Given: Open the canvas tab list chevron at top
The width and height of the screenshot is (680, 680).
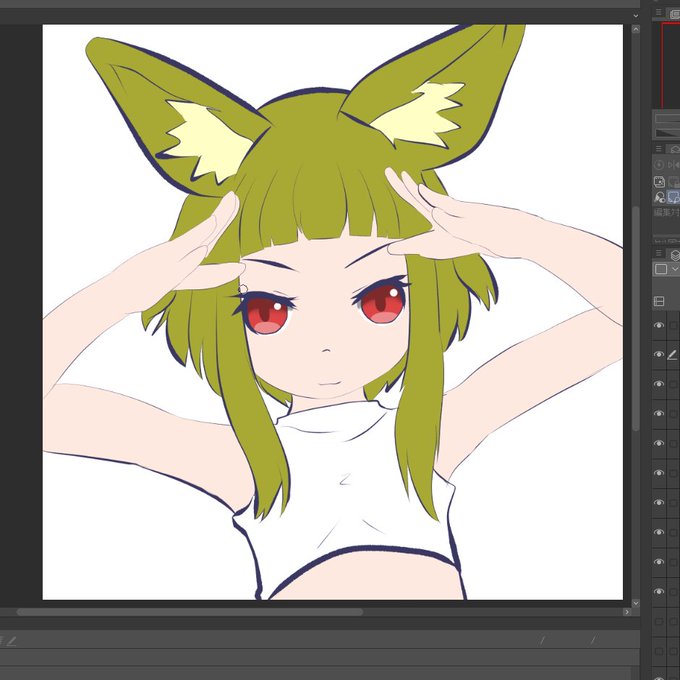Looking at the screenshot, I should click(x=635, y=16).
